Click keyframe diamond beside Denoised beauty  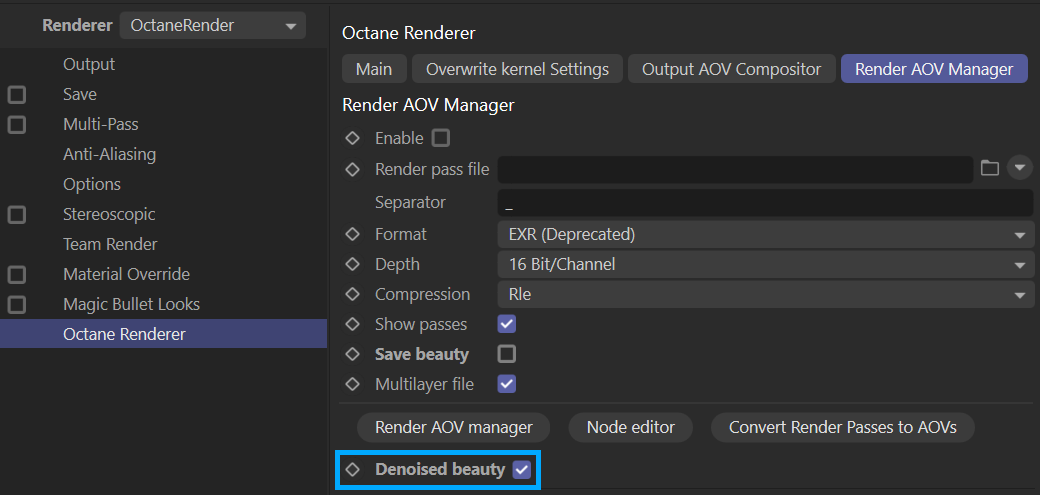pos(352,469)
